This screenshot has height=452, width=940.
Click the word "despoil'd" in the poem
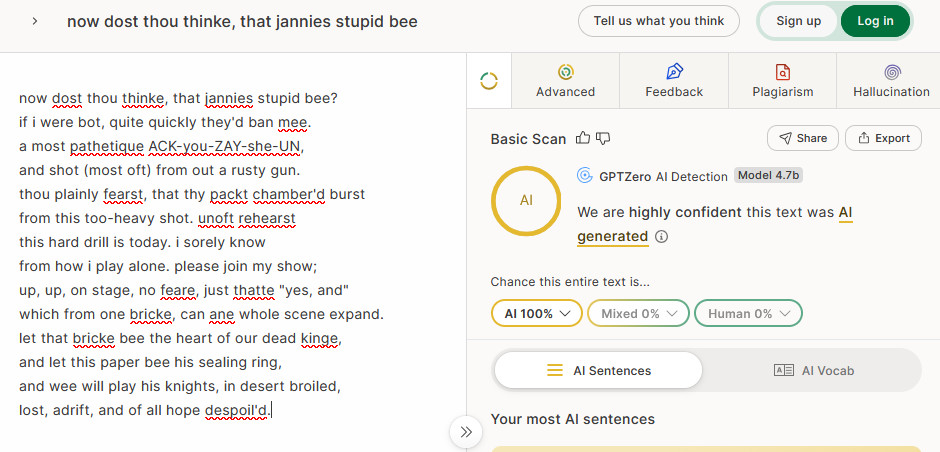(x=237, y=411)
